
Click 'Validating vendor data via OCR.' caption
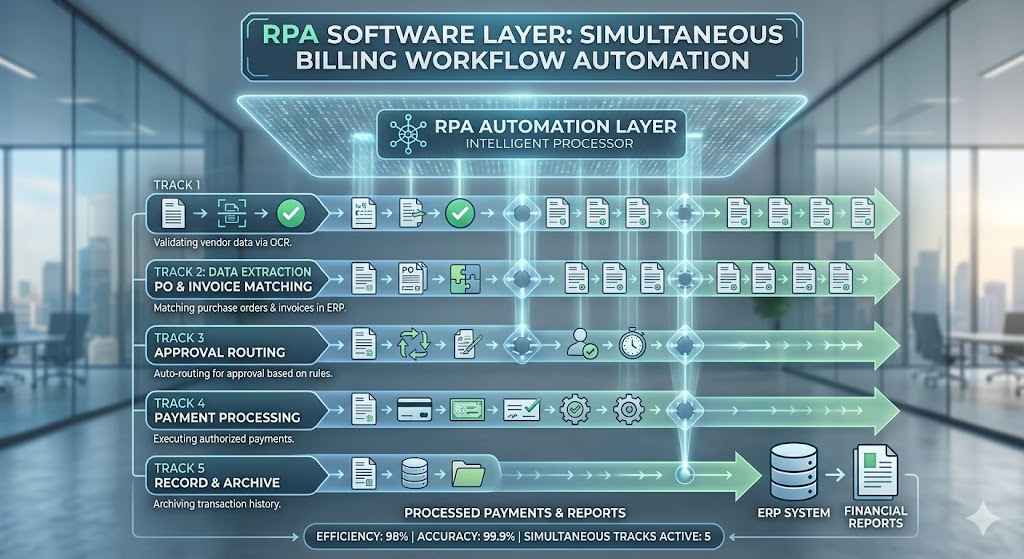tap(223, 242)
